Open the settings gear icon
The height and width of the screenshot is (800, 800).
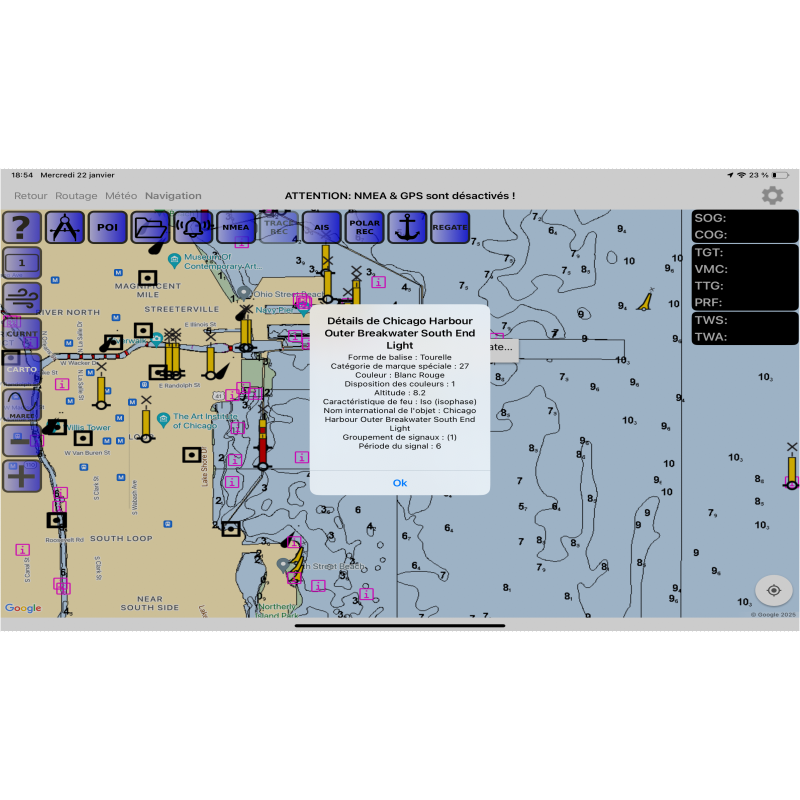[772, 196]
